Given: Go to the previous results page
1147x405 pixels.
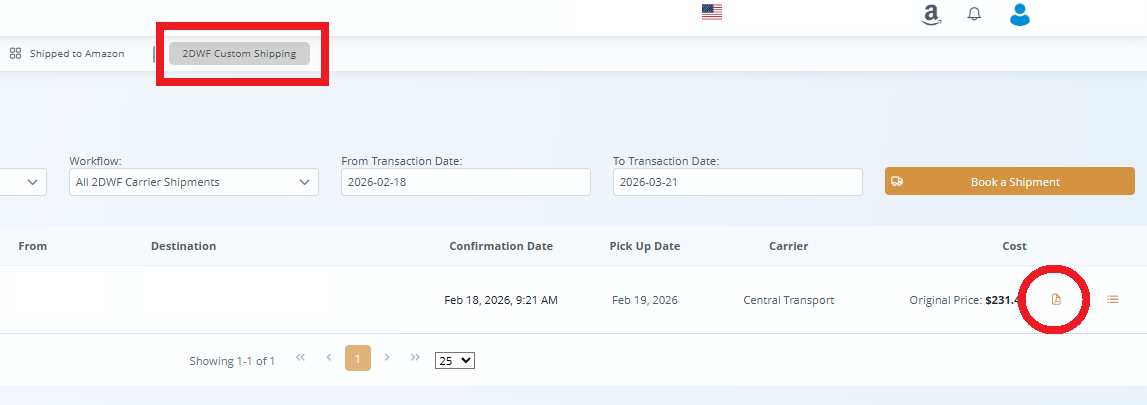Looking at the screenshot, I should pyautogui.click(x=329, y=357).
